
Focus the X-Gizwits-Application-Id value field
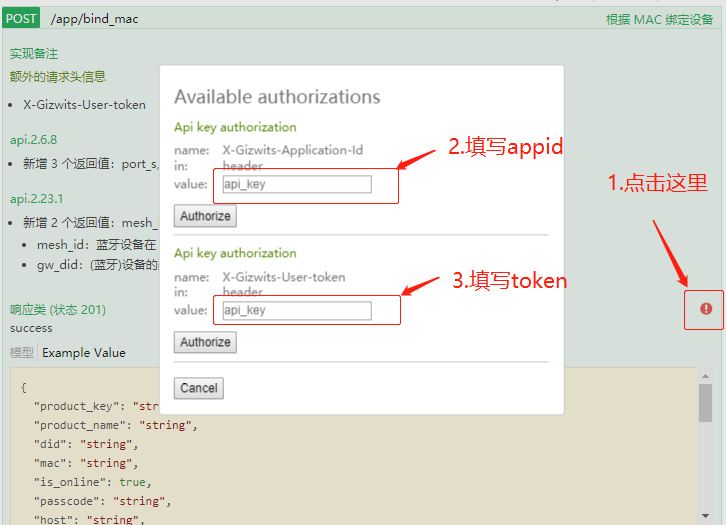click(297, 184)
